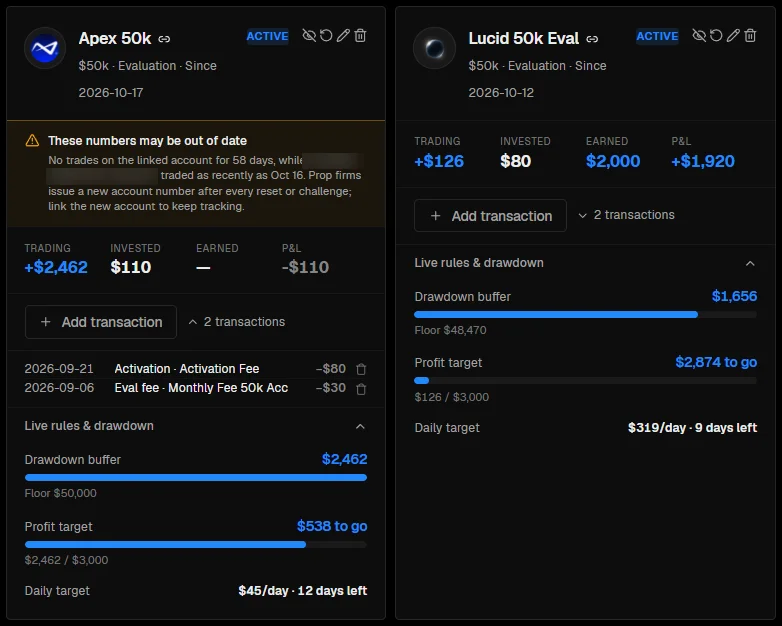The image size is (782, 626).
Task: Click the out-of-date warning triangle icon
Action: [32, 141]
